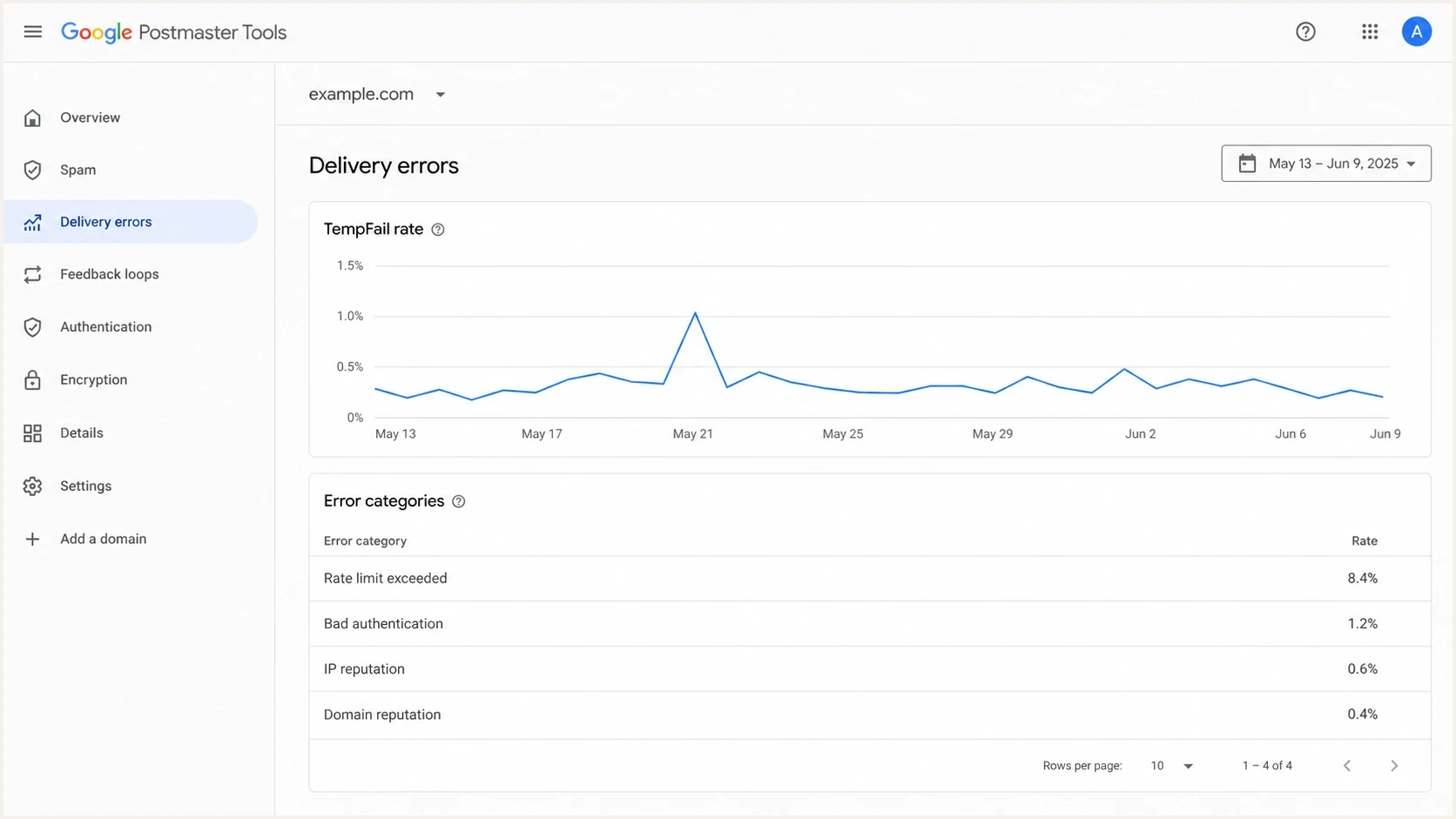Viewport: 1456px width, 819px height.
Task: Click the Error category column header
Action: (366, 541)
